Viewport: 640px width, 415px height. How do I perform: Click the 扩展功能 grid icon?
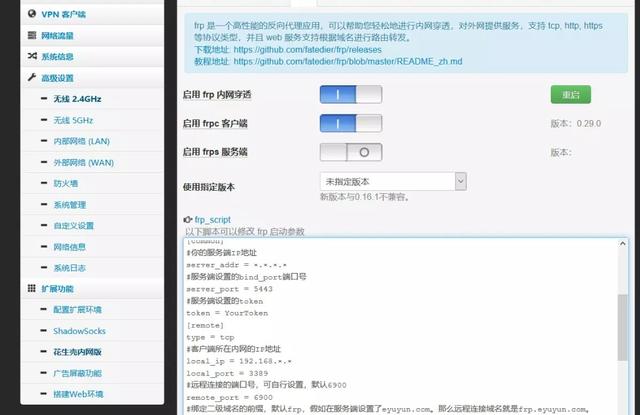(33, 289)
